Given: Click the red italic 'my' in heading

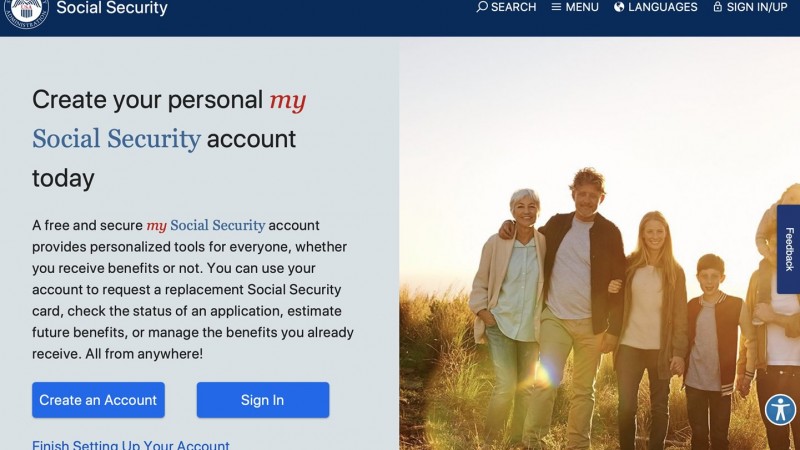Looking at the screenshot, I should 288,101.
